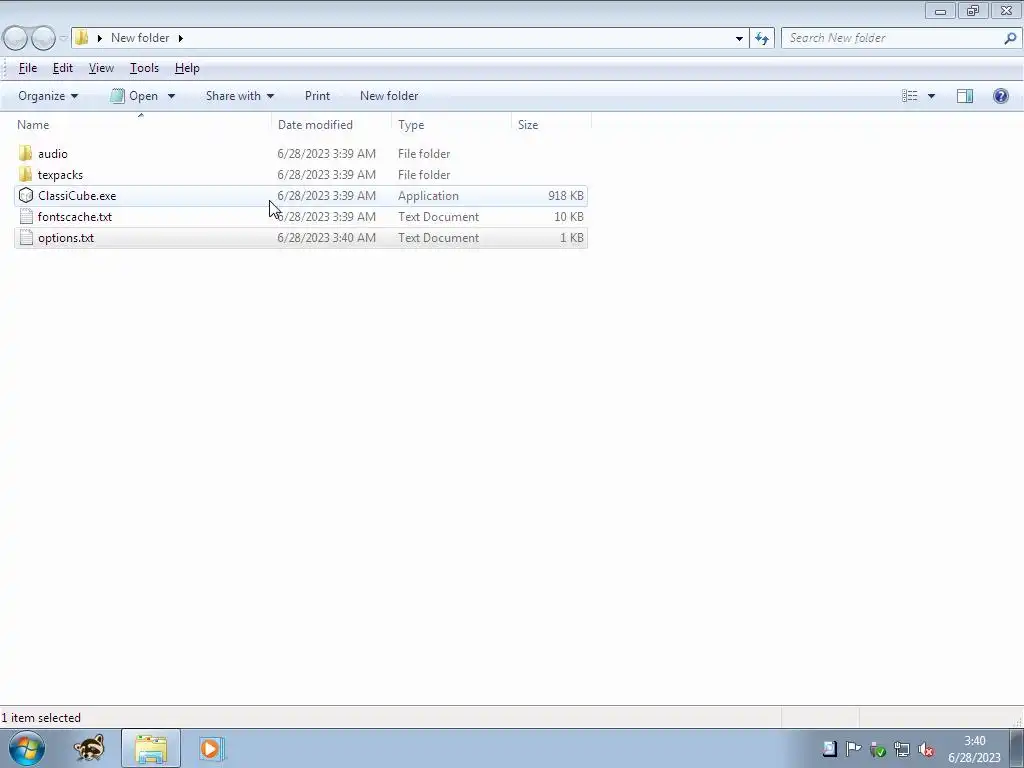Sort by the Date modified column header

(x=332, y=125)
